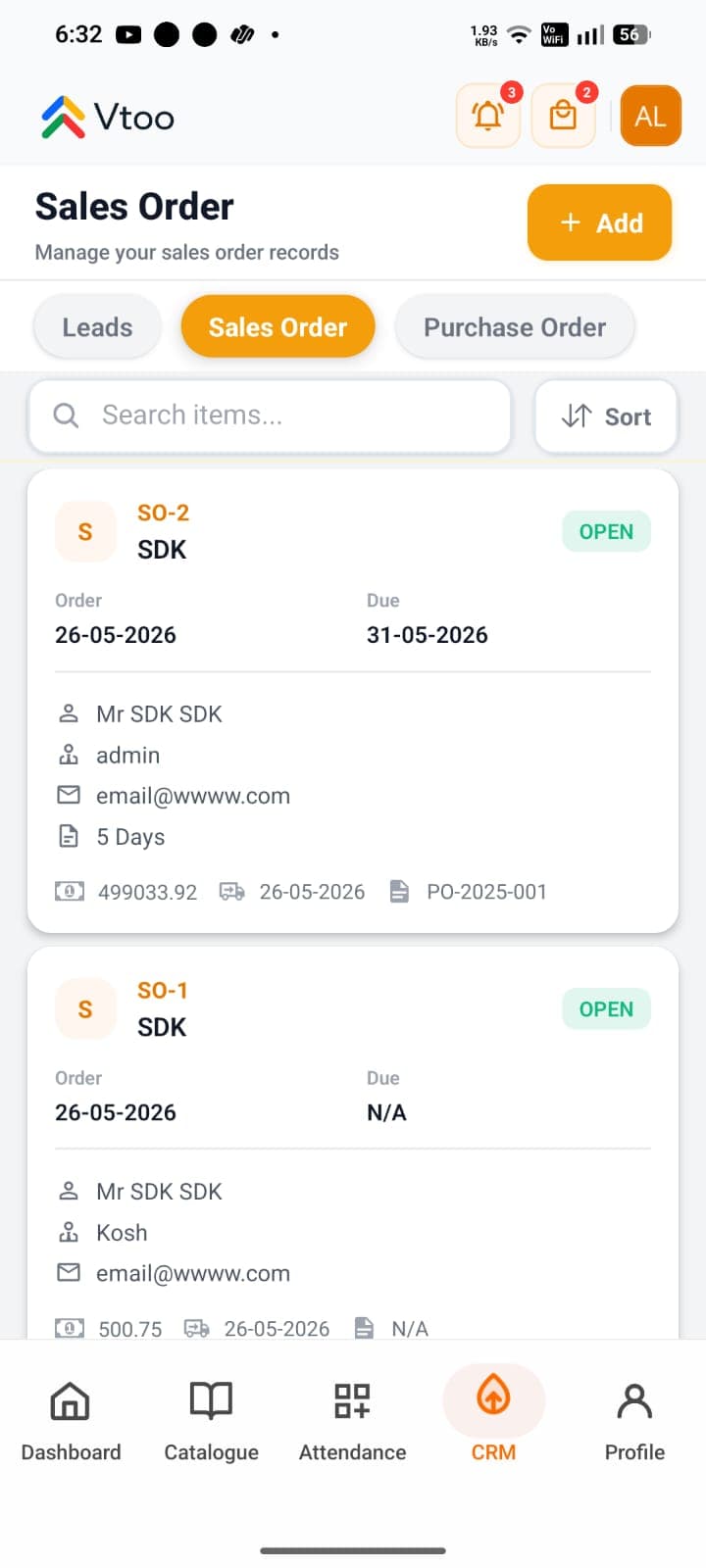The width and height of the screenshot is (706, 1568).
Task: Add a new sales order
Action: coord(599,222)
